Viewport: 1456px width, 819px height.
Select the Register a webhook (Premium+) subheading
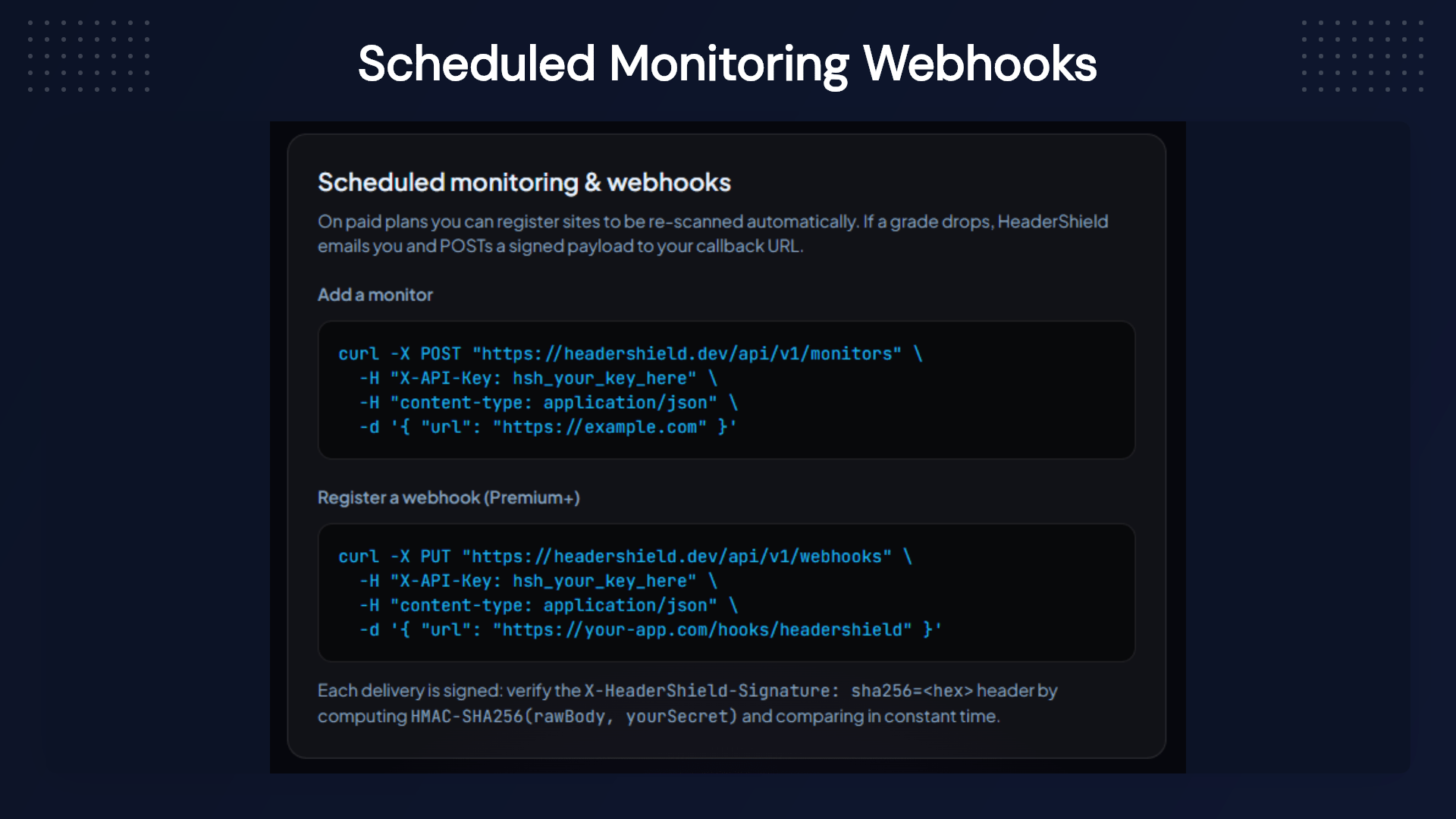point(448,497)
